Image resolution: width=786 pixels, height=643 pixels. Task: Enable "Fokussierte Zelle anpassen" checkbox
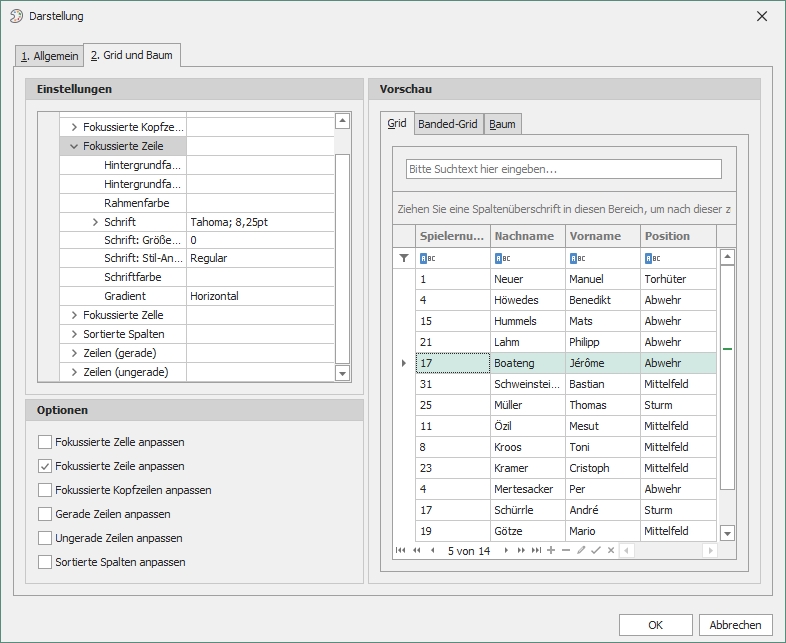(44, 442)
